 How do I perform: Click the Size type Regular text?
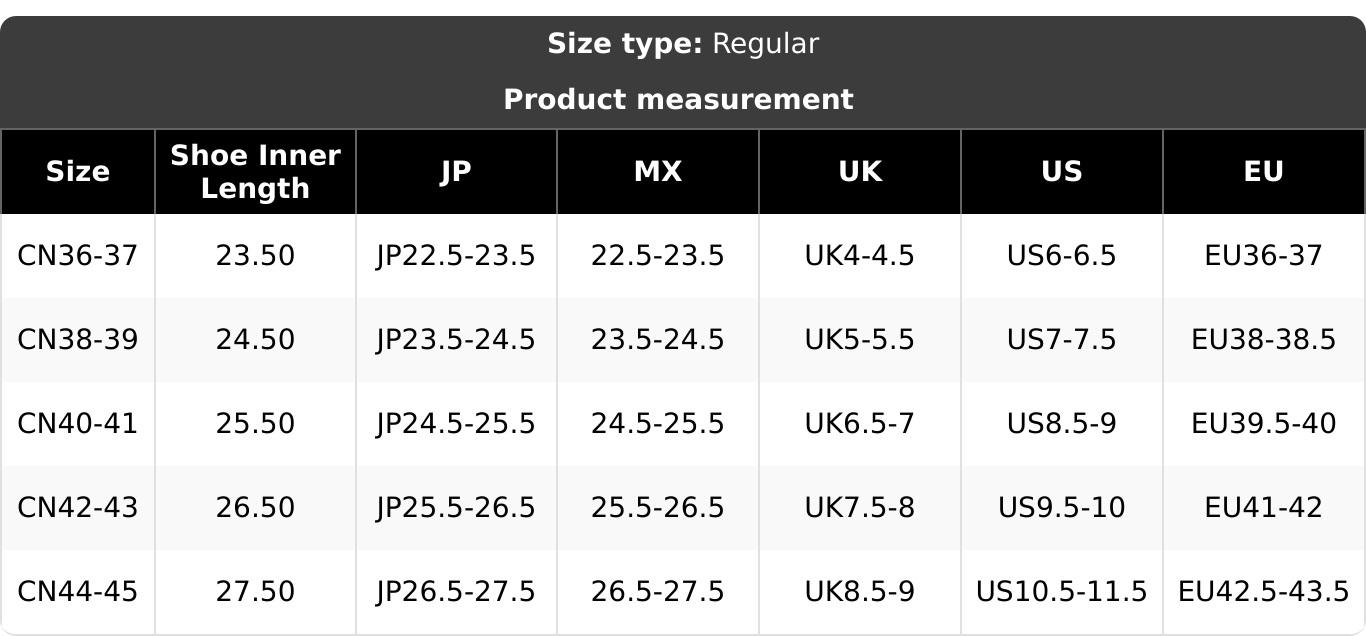pyautogui.click(x=683, y=44)
